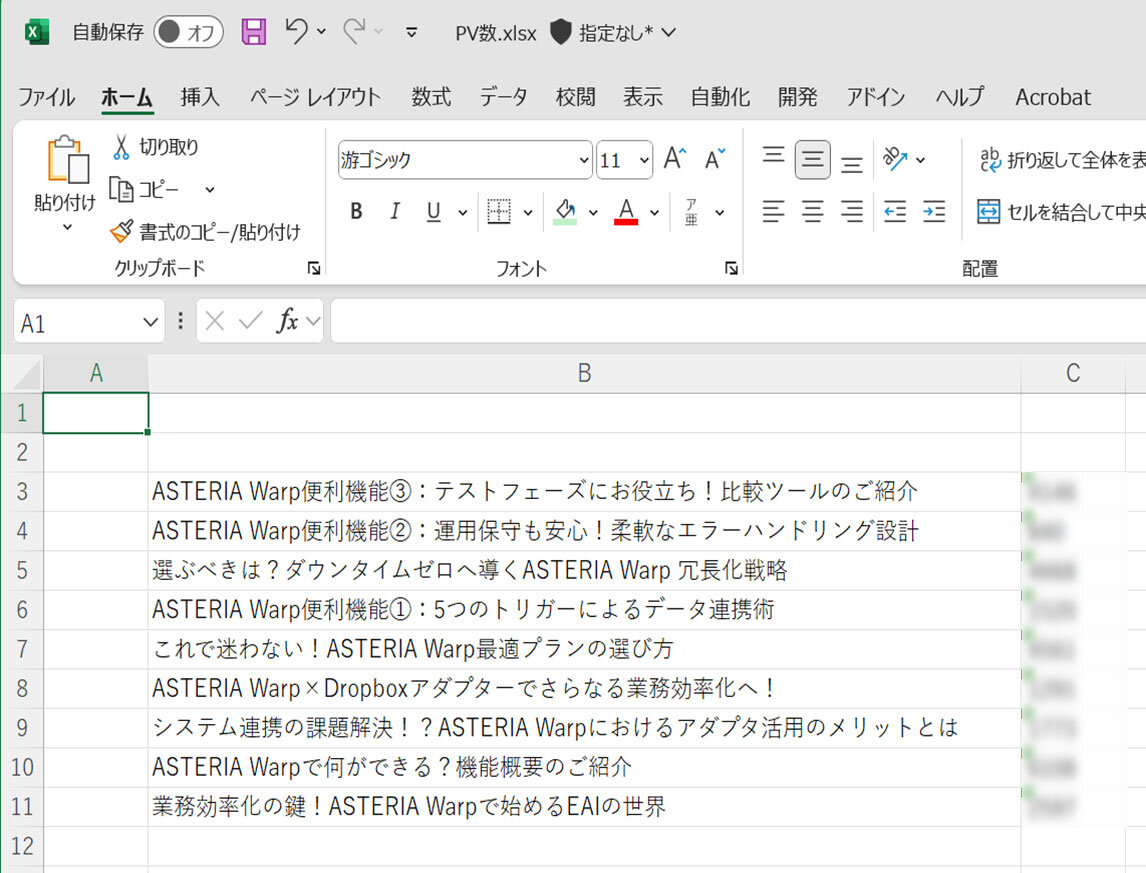Apply italic formatting with I icon
Screen dimensions: 1146x873
394,212
